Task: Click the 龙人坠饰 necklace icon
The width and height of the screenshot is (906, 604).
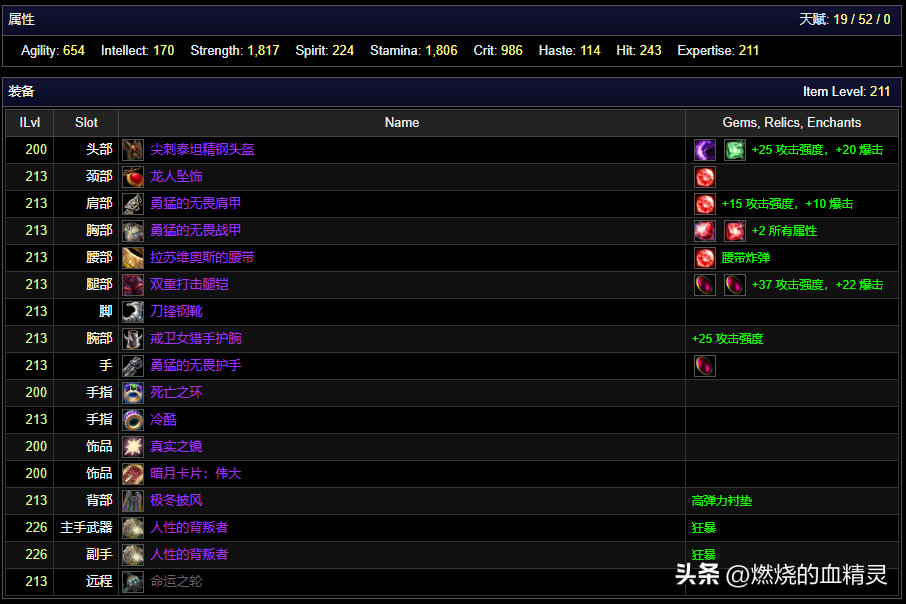Action: tap(133, 177)
